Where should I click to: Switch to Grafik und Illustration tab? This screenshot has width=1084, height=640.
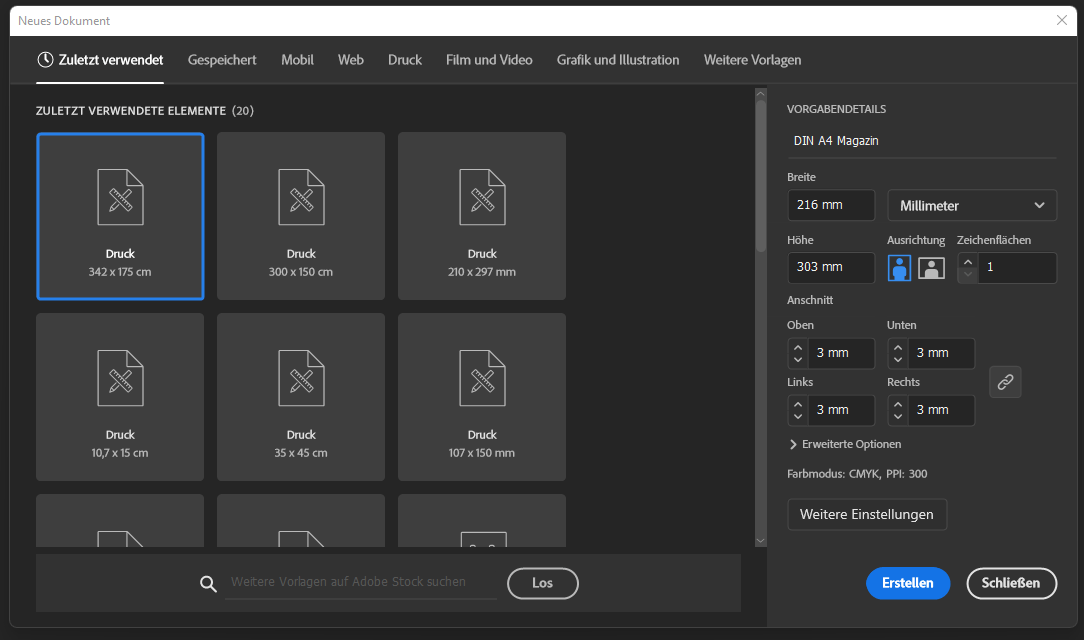click(617, 60)
